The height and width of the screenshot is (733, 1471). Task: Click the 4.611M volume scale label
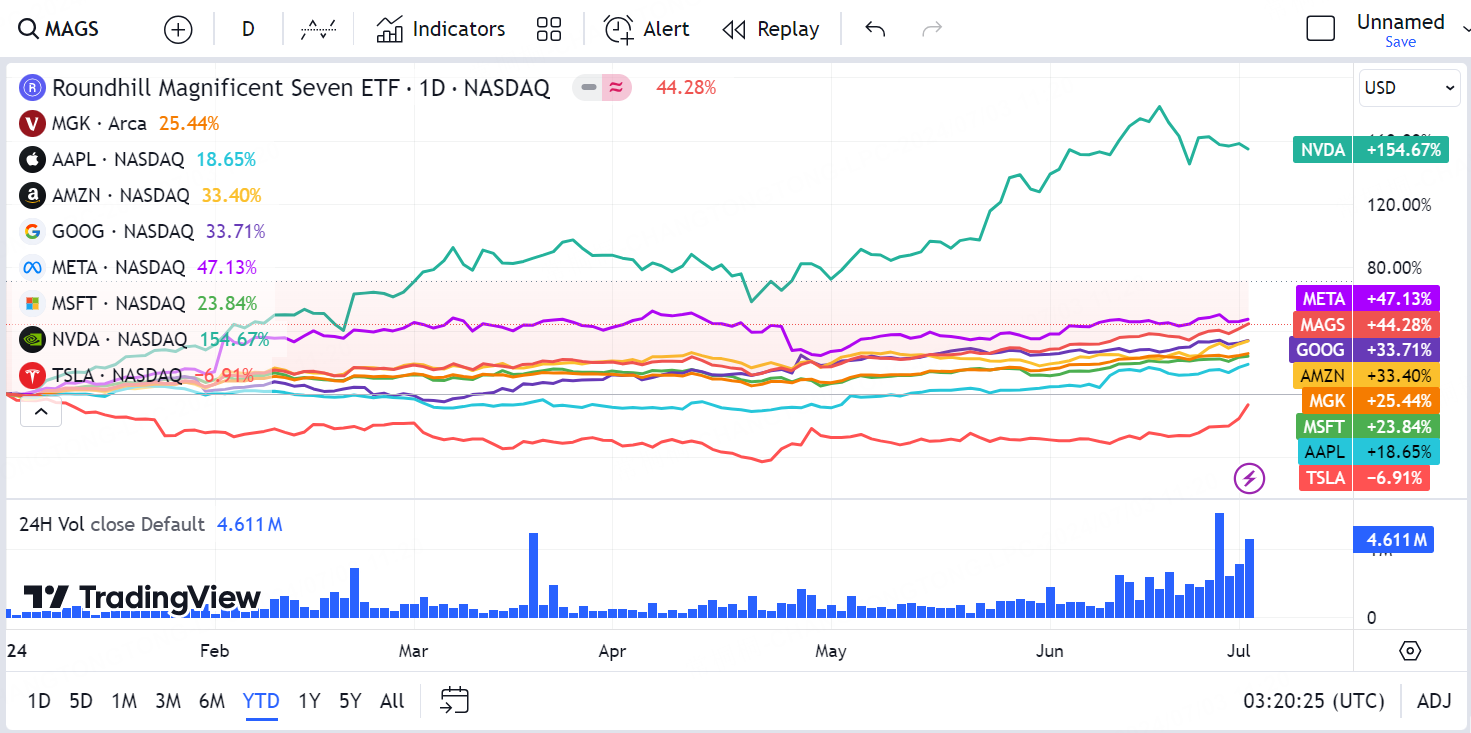[1393, 540]
